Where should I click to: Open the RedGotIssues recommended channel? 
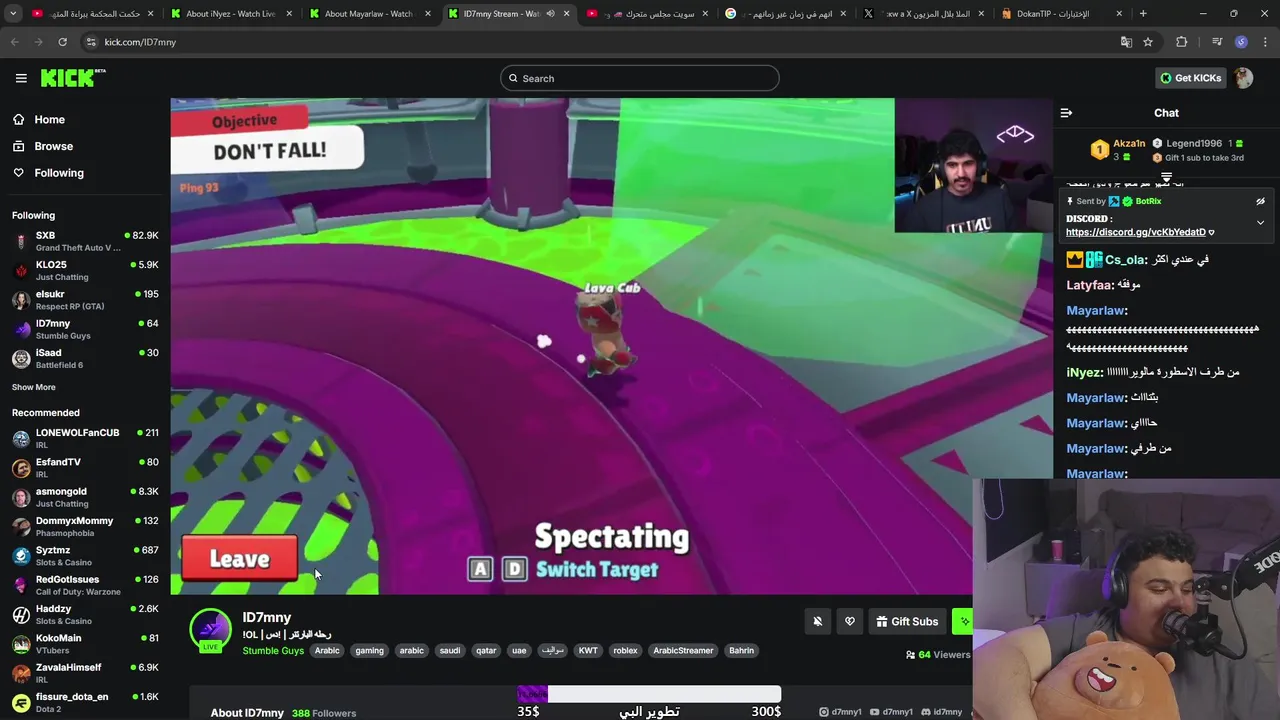[85, 585]
